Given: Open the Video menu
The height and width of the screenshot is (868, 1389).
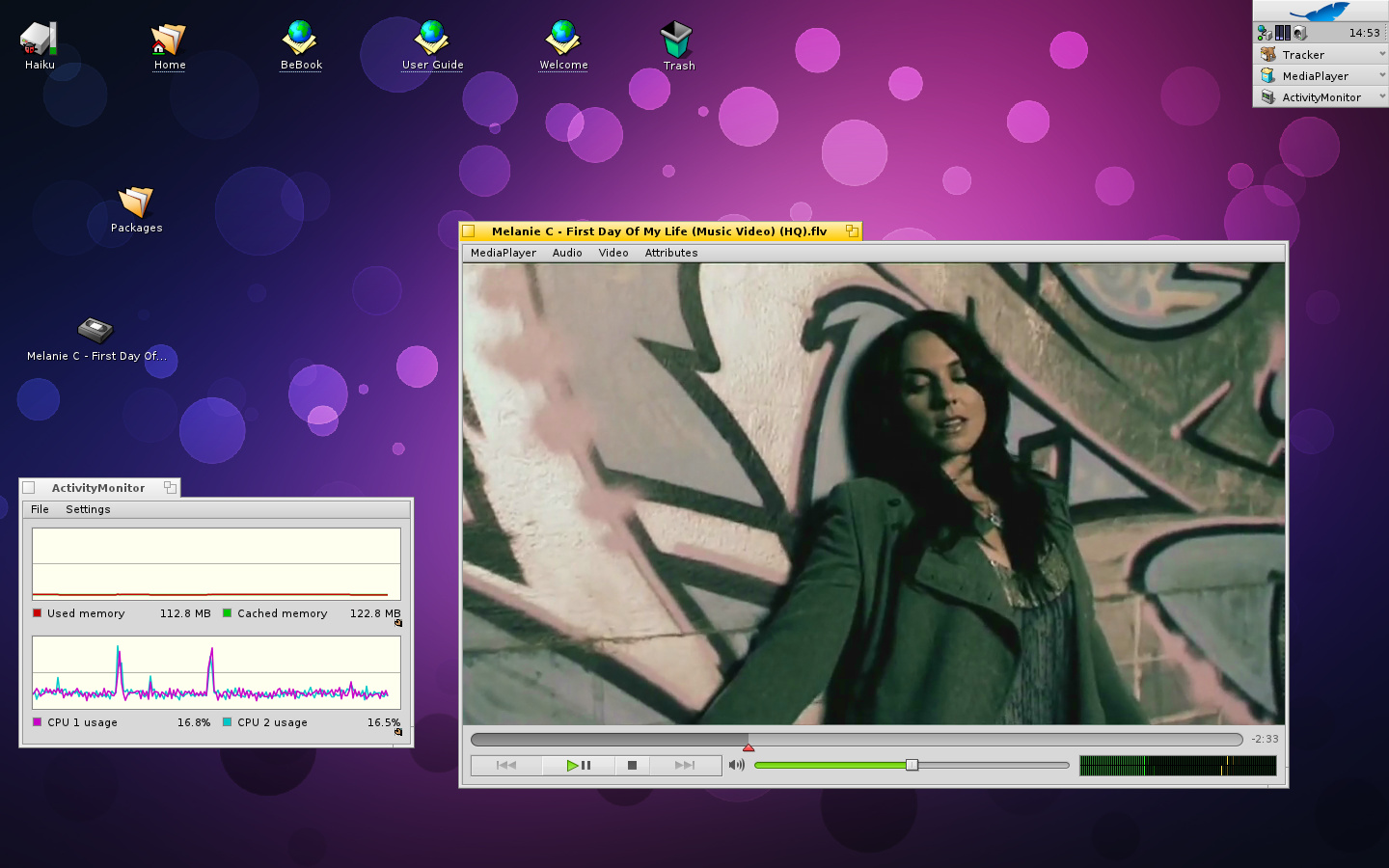Looking at the screenshot, I should (613, 253).
